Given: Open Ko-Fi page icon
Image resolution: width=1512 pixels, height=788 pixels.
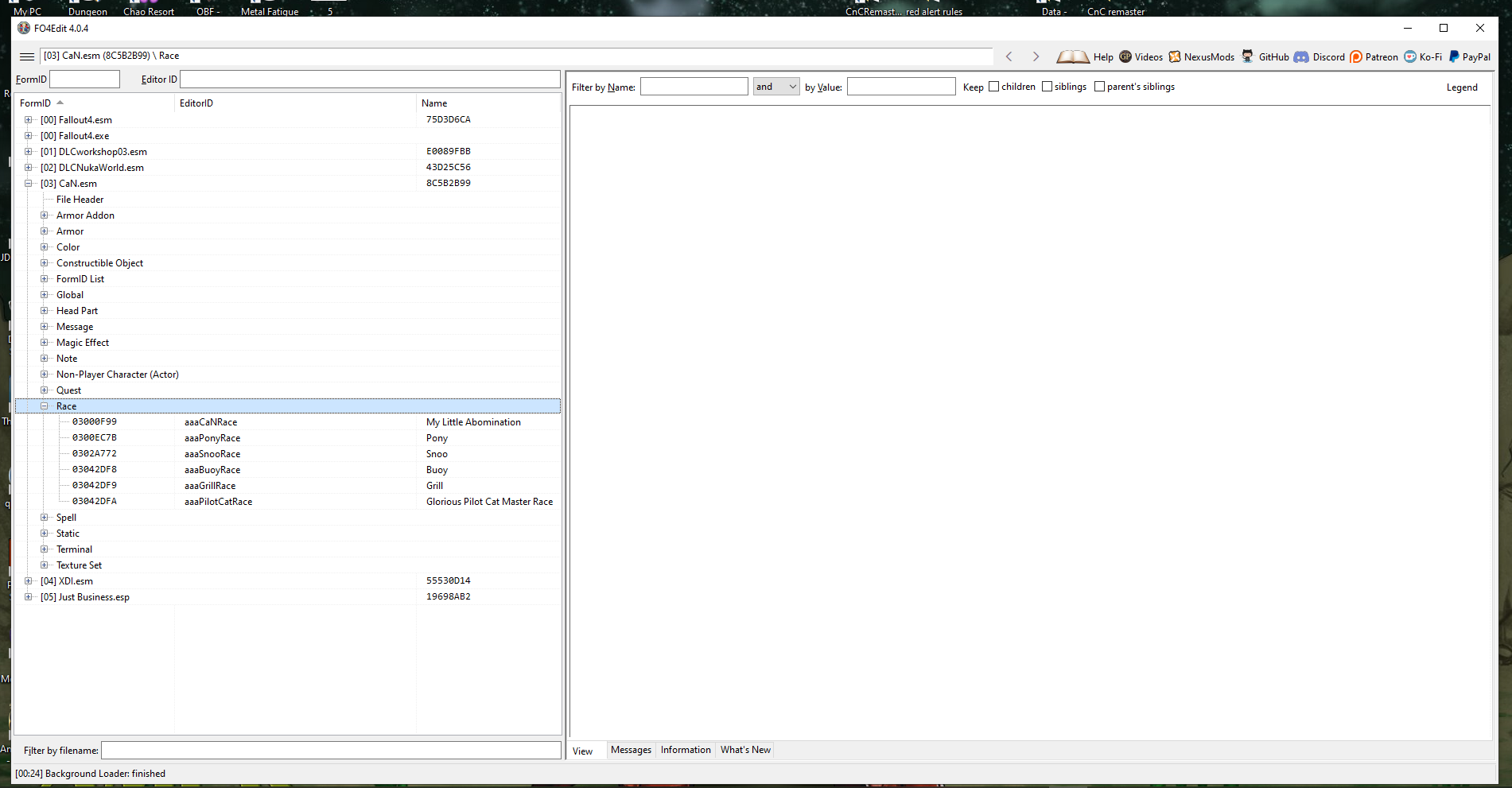Looking at the screenshot, I should click(1410, 56).
